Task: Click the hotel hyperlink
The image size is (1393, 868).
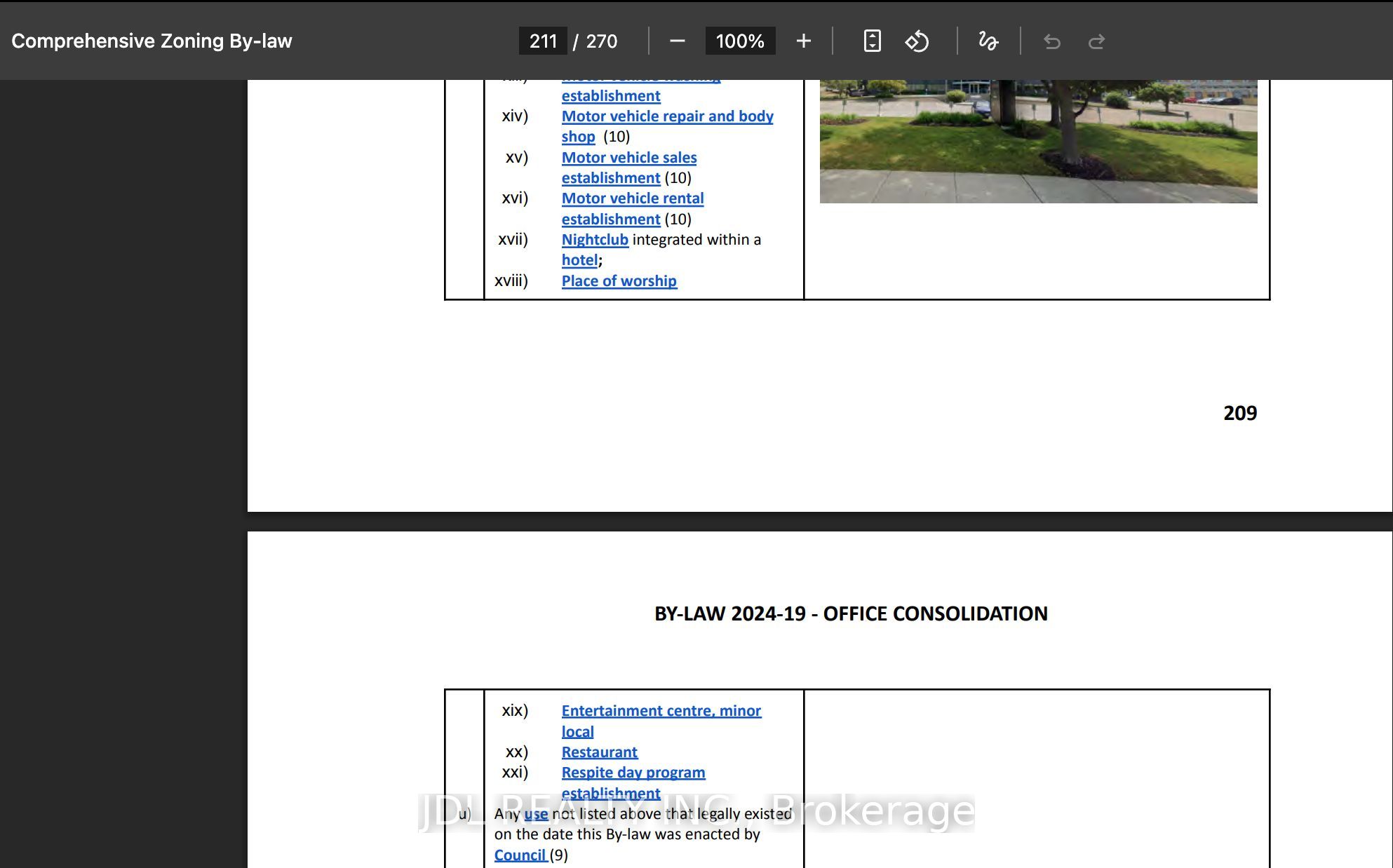Action: tap(579, 260)
